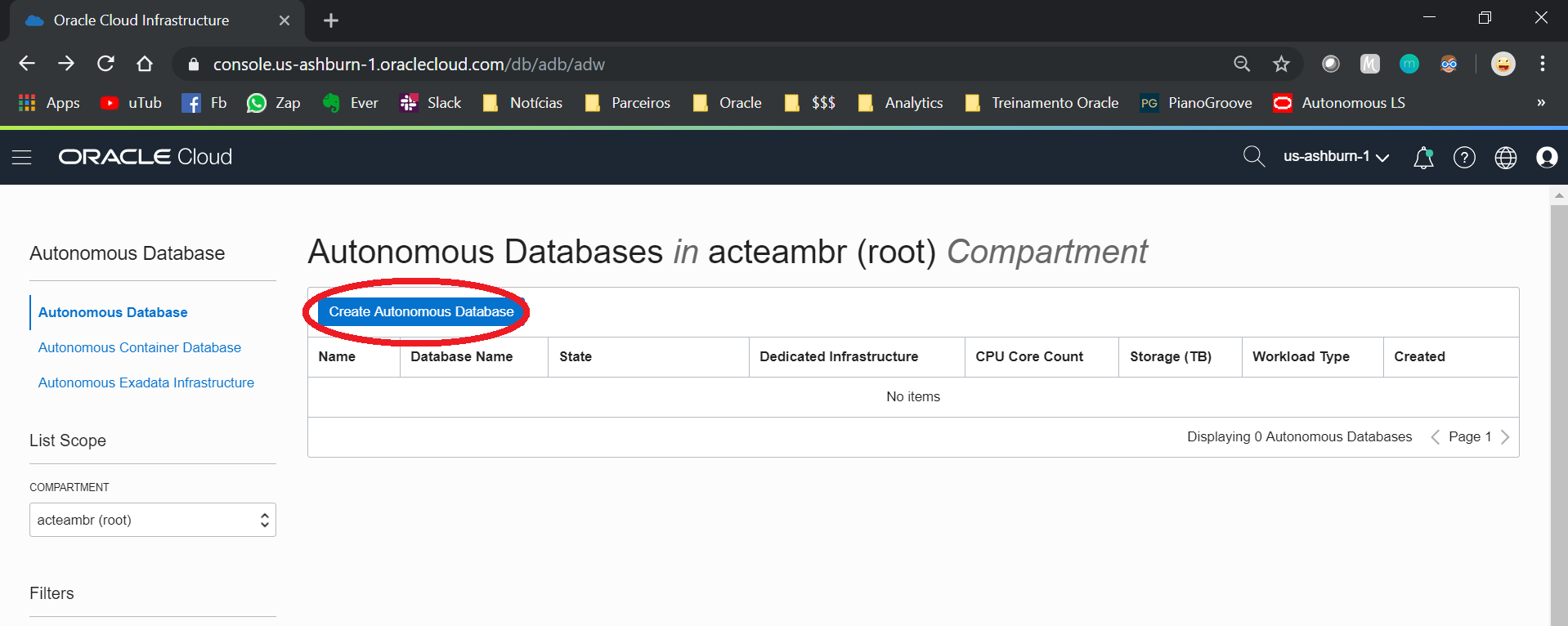The height and width of the screenshot is (626, 1568).
Task: Open the Apps bookmark shortcut
Action: point(49,103)
